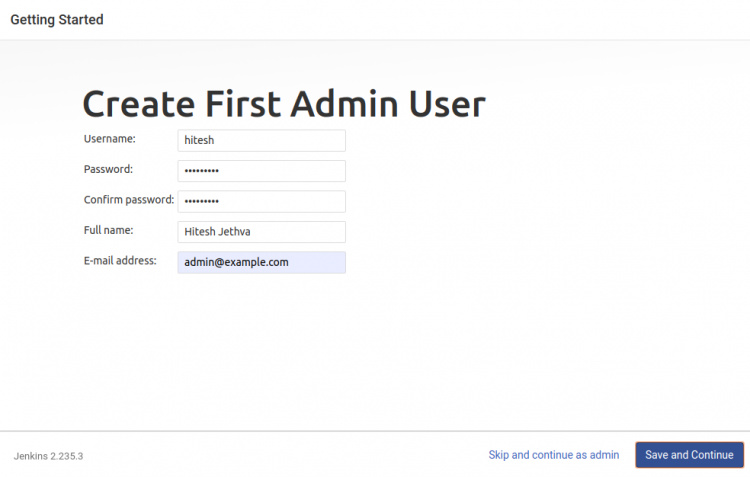The image size is (750, 477).
Task: Click the Username input field
Action: (x=261, y=141)
